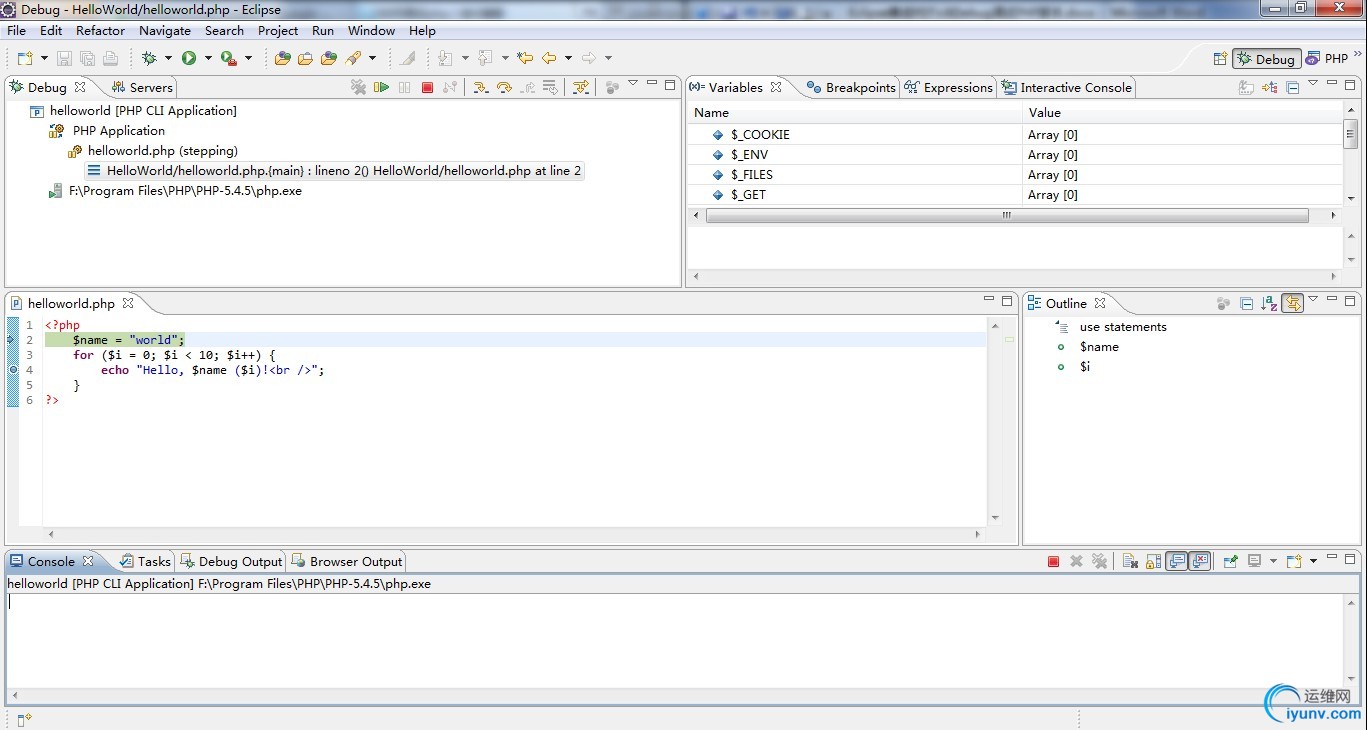Open the Servers tab
The image size is (1367, 730).
(x=142, y=88)
